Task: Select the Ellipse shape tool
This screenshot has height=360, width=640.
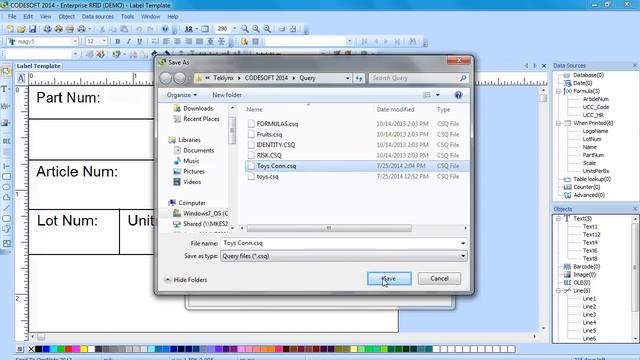Action: [6, 187]
